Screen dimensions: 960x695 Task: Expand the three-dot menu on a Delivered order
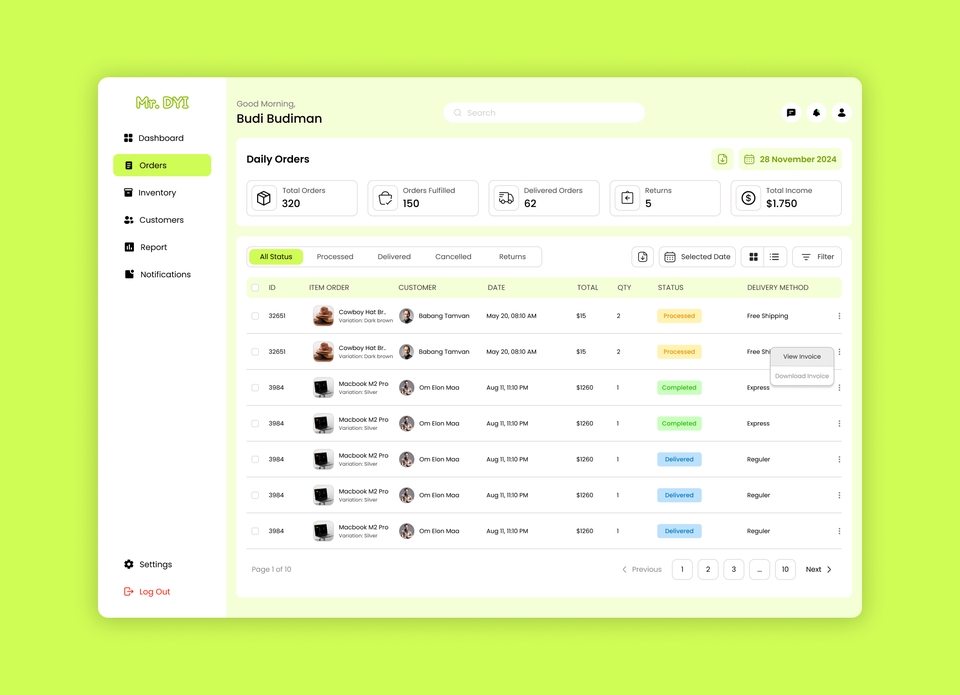839,459
